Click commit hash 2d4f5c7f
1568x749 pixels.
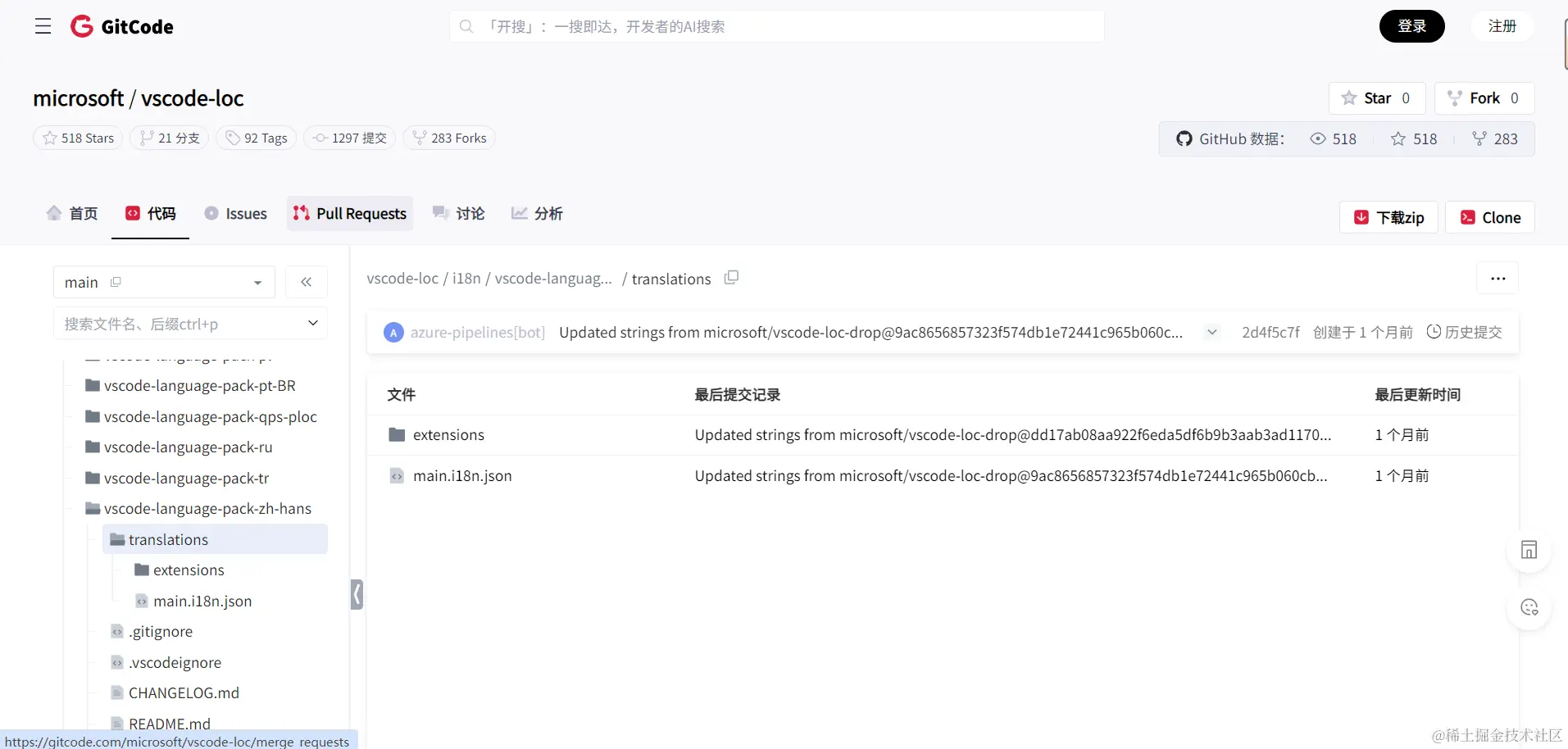tap(1270, 332)
